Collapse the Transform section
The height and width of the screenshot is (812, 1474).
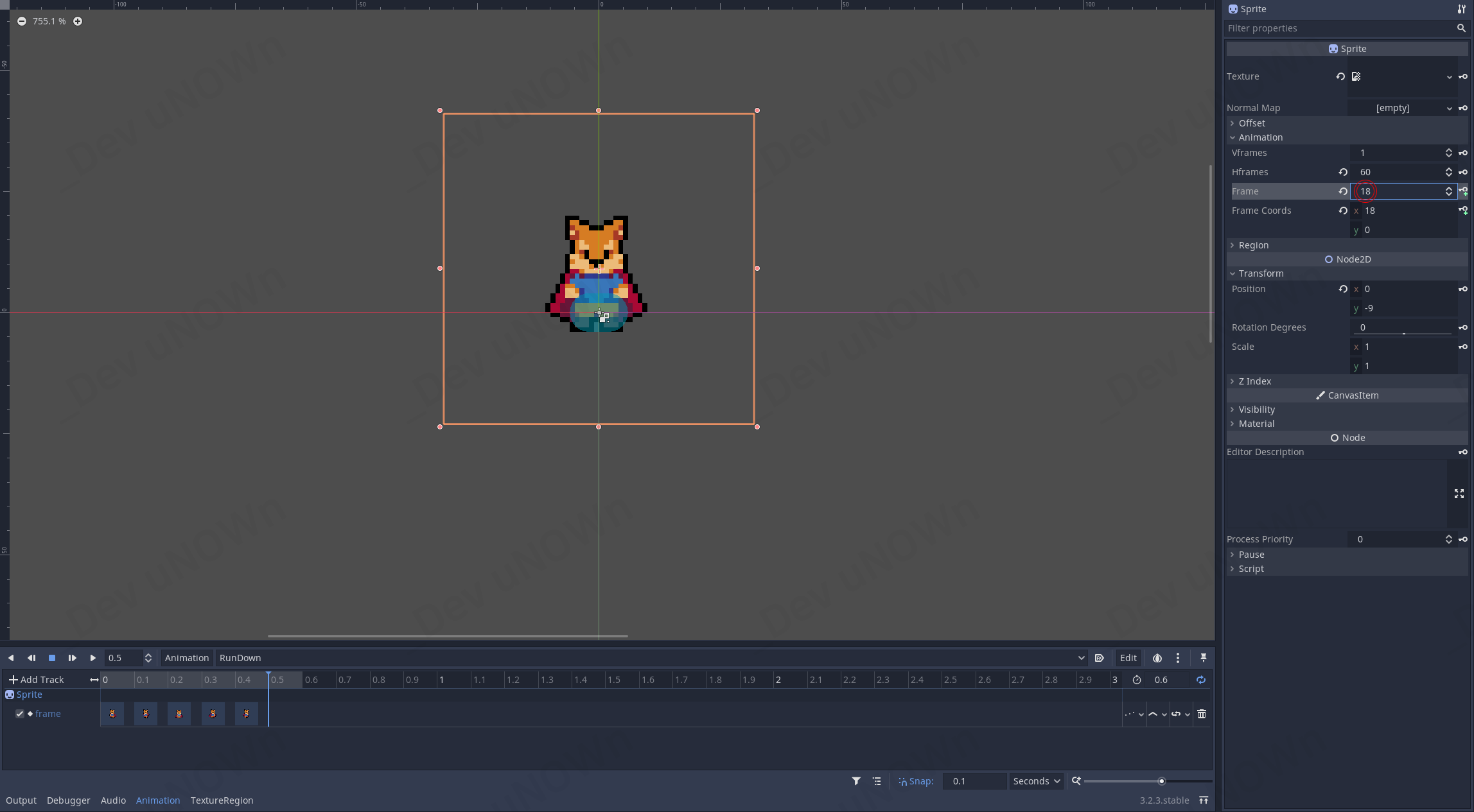1260,273
